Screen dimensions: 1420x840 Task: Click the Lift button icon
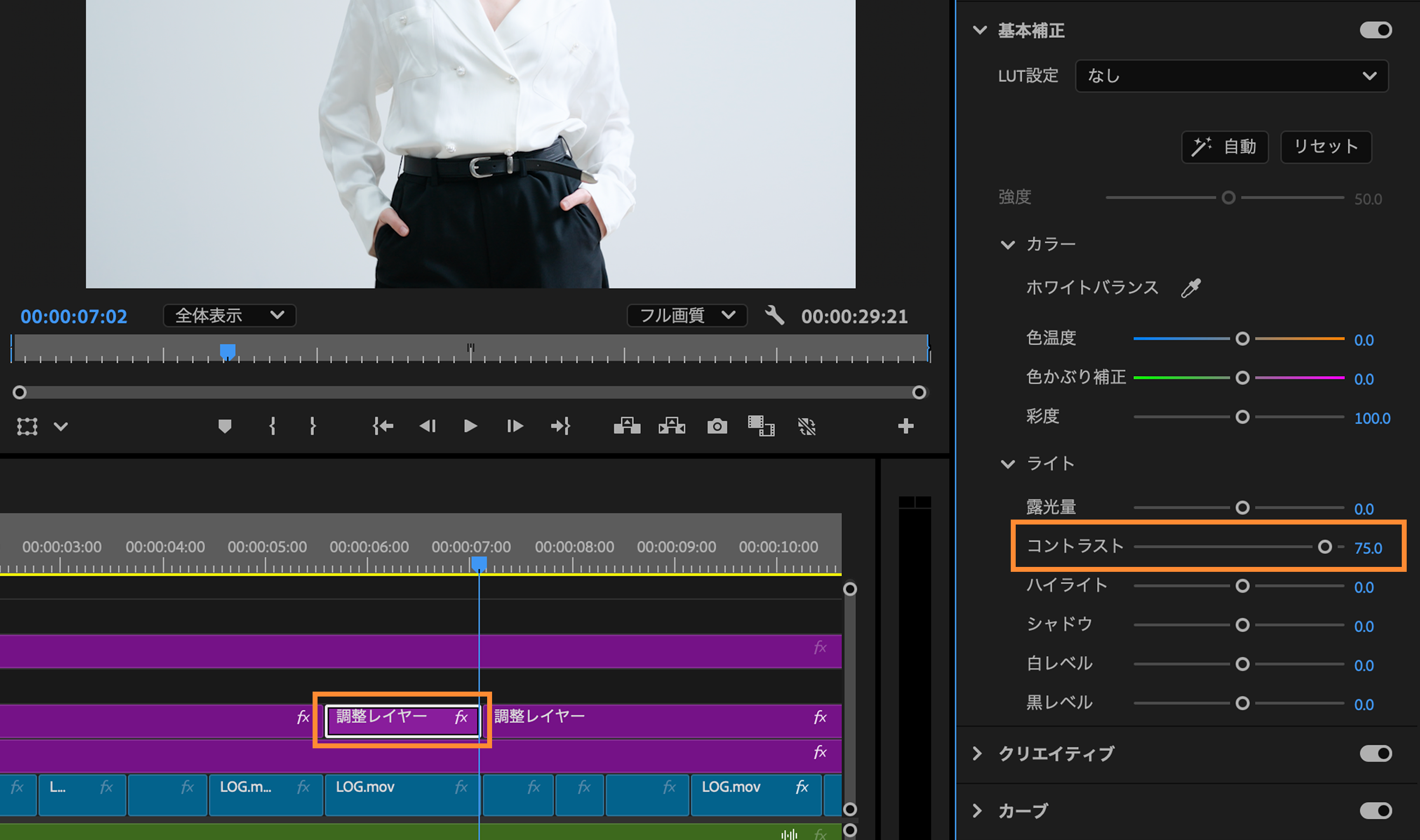point(627,425)
